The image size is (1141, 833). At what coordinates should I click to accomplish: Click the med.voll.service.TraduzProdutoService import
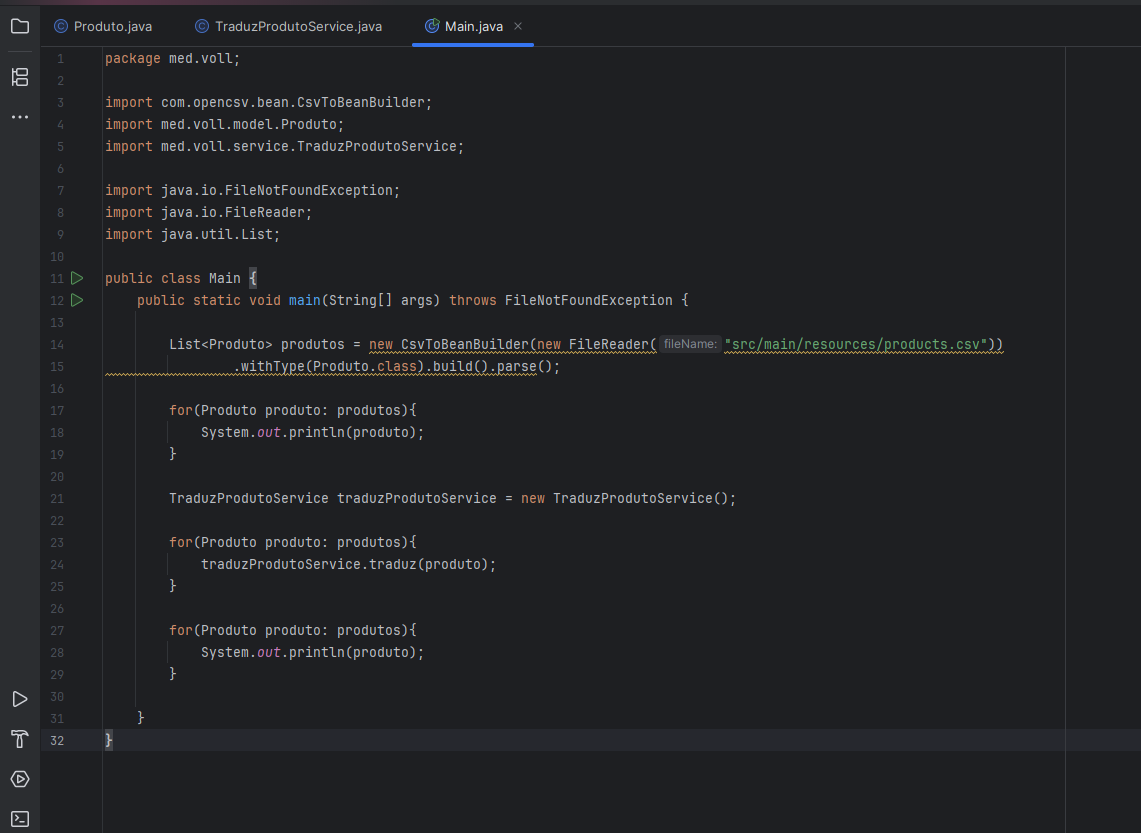tap(285, 146)
